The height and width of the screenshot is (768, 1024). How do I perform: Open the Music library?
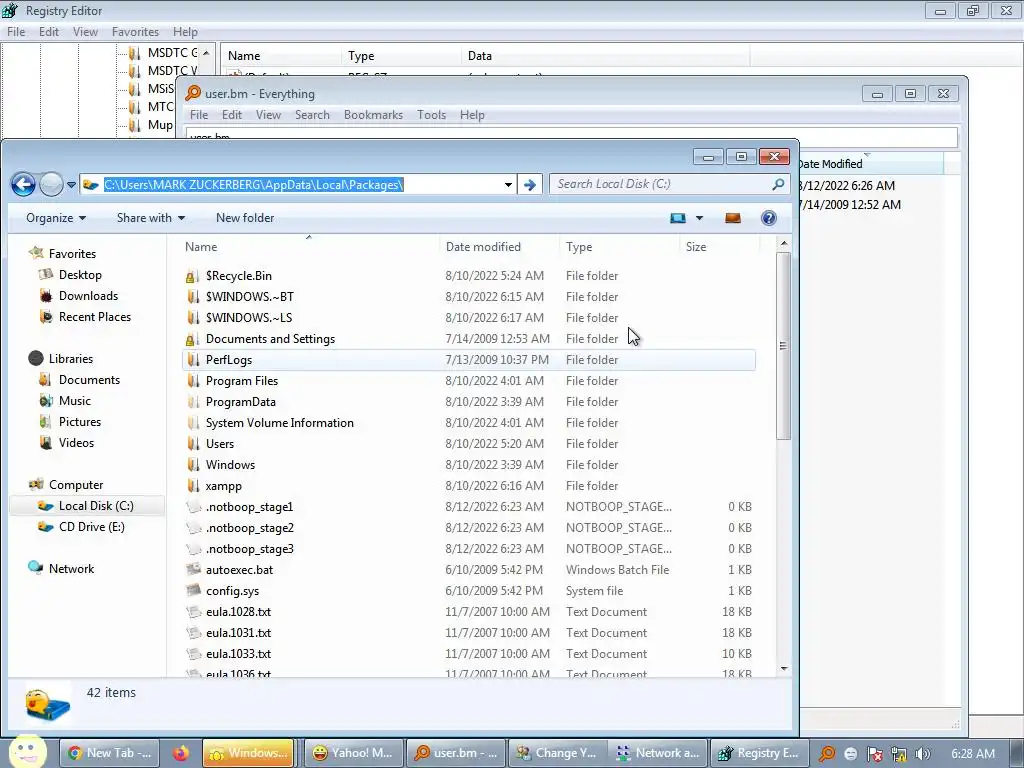[74, 400]
